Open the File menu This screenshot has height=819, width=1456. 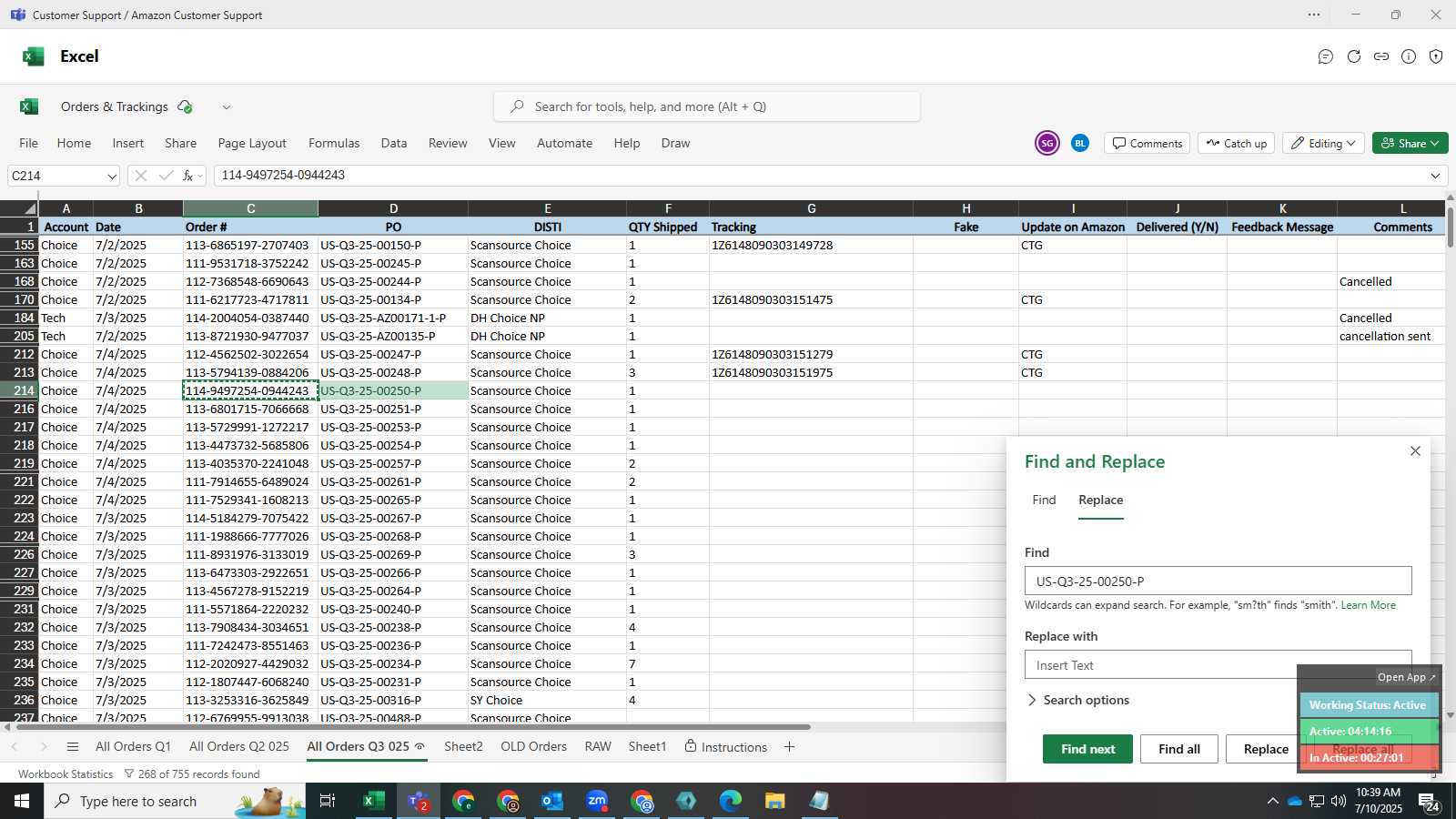pyautogui.click(x=29, y=143)
